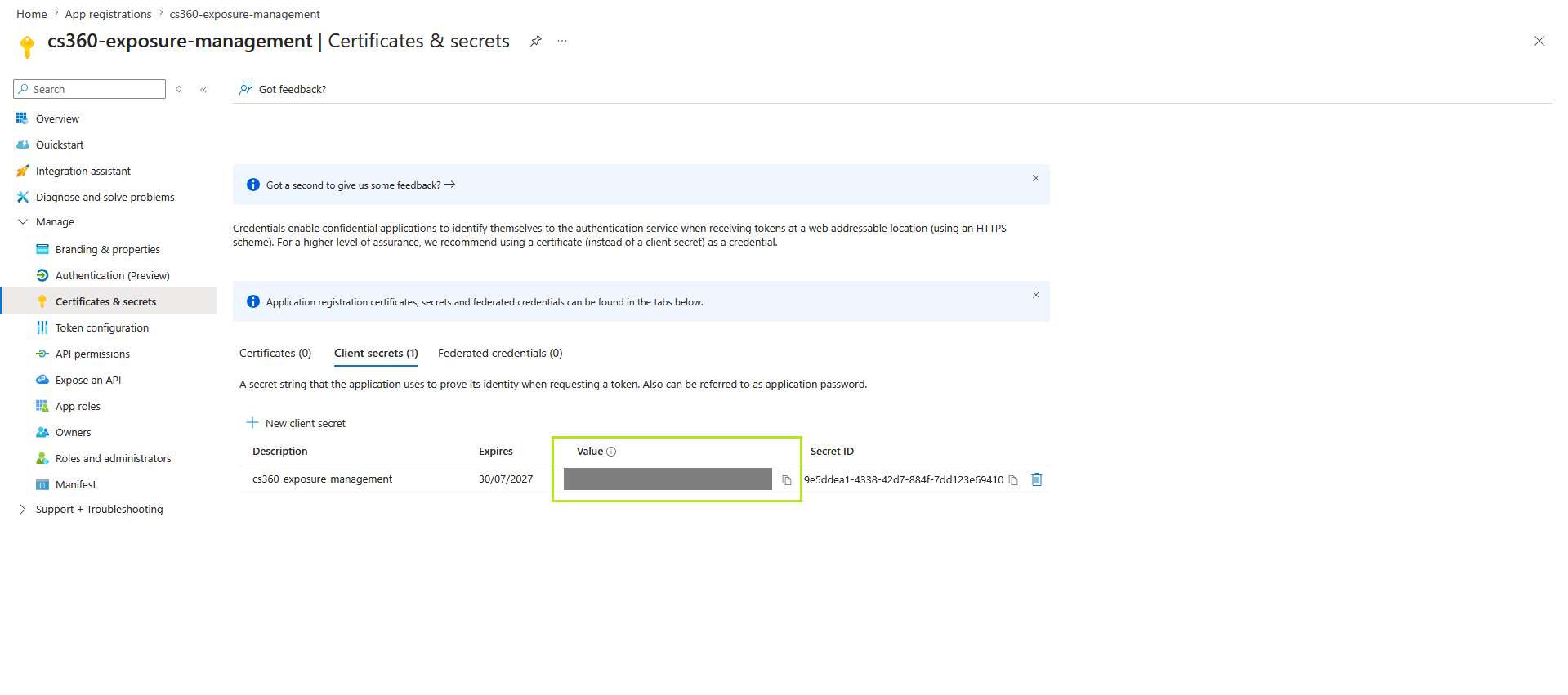Copy the Secret ID to clipboard
Image resolution: width=1568 pixels, height=695 pixels.
(1013, 480)
